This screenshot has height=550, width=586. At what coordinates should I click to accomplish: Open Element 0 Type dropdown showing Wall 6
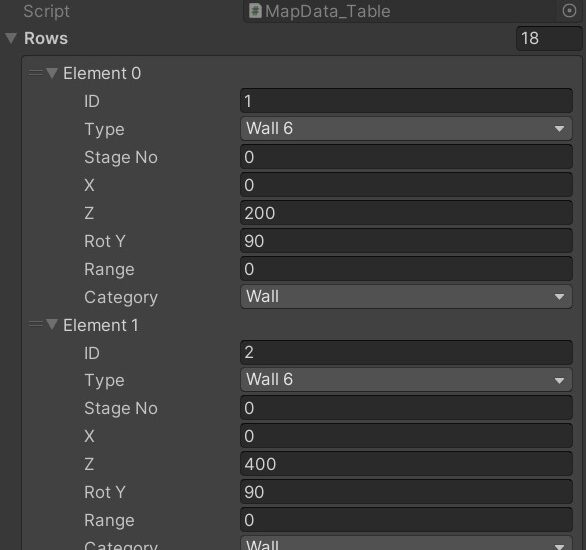tap(406, 129)
